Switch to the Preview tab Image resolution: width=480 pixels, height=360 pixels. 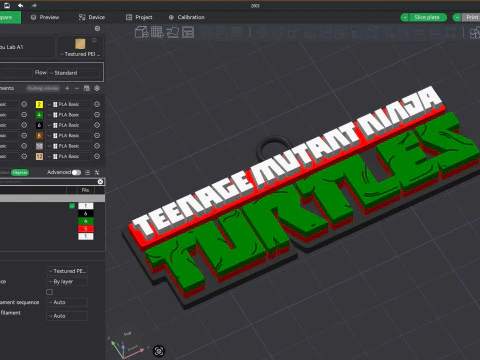click(x=45, y=17)
